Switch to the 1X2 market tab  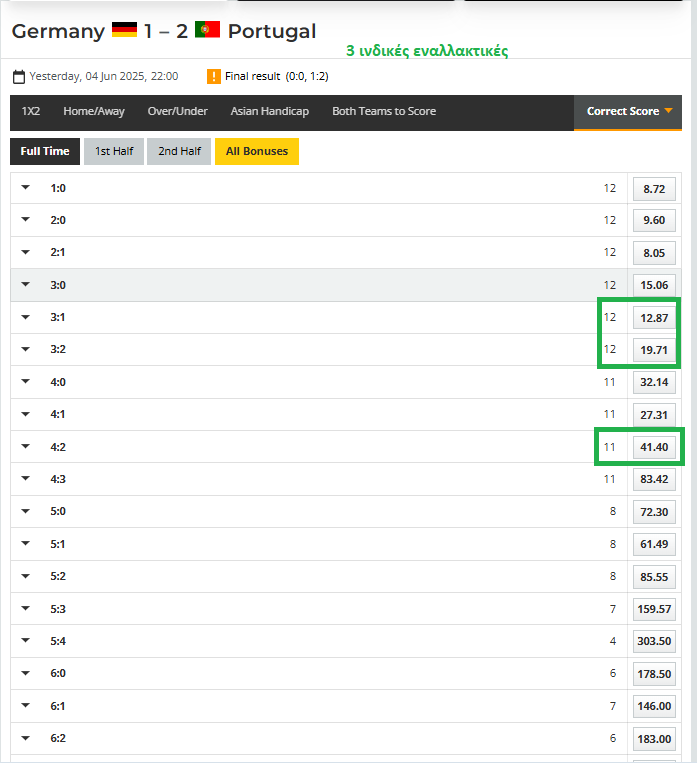pyautogui.click(x=31, y=111)
